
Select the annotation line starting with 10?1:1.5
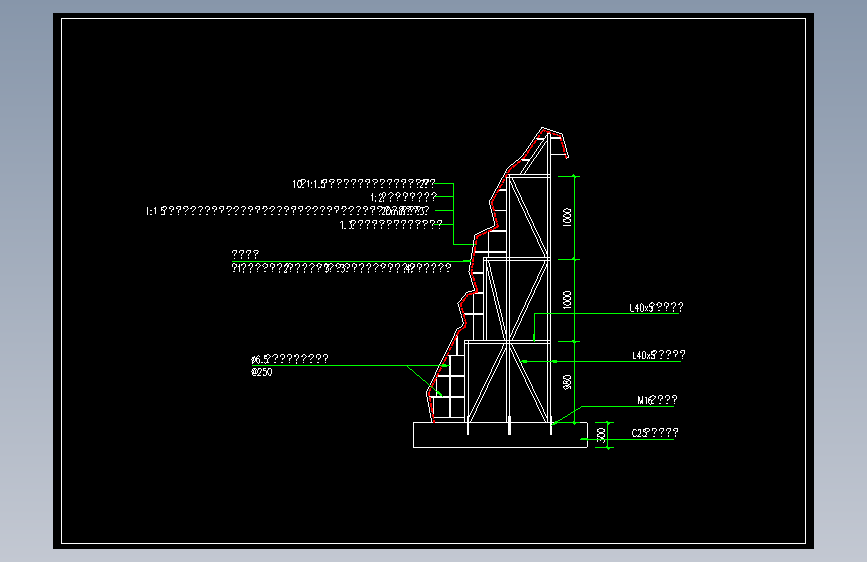click(x=364, y=184)
